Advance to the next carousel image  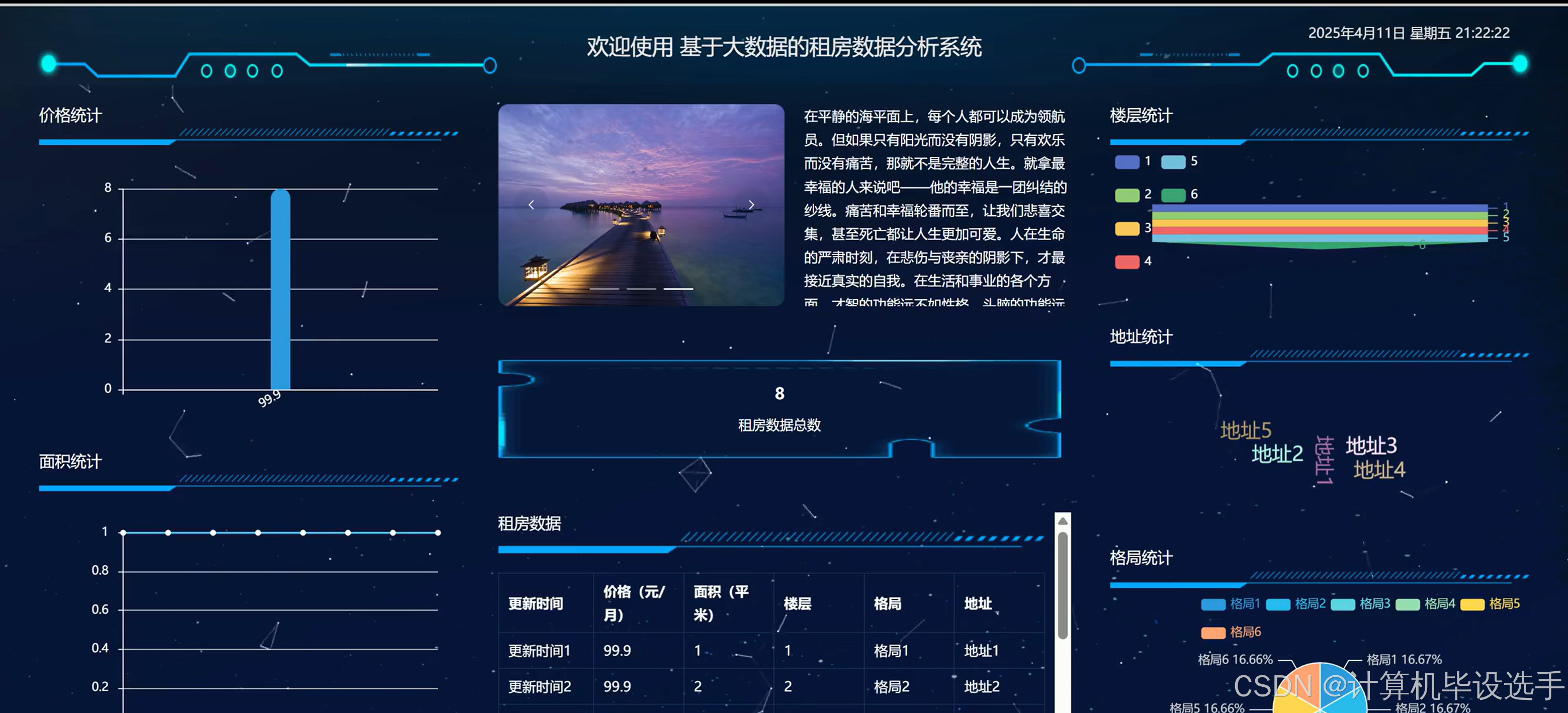click(751, 205)
